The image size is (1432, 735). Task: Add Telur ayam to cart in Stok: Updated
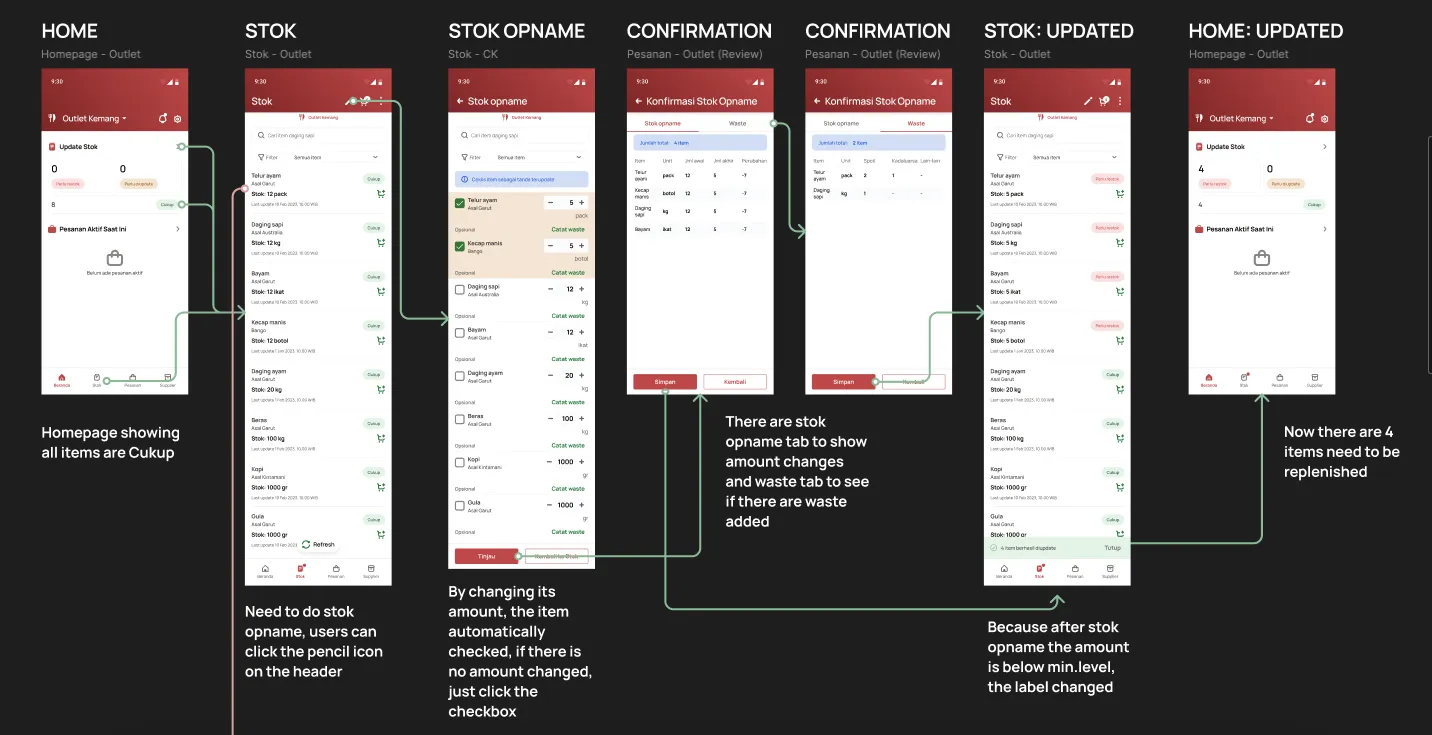tap(1120, 194)
